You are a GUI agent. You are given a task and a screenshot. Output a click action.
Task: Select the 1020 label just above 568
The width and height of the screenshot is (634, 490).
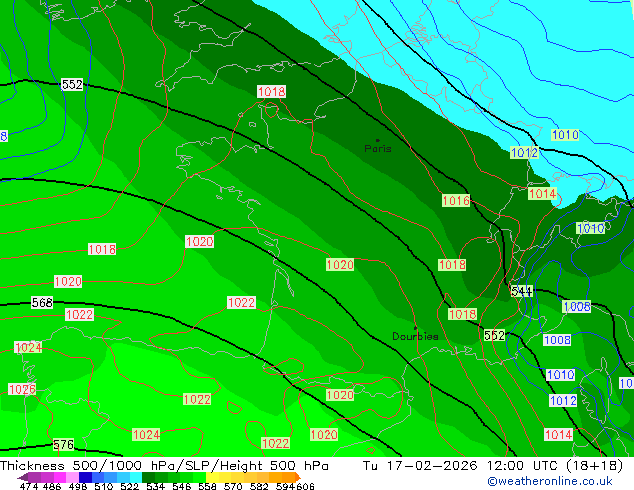pyautogui.click(x=68, y=281)
